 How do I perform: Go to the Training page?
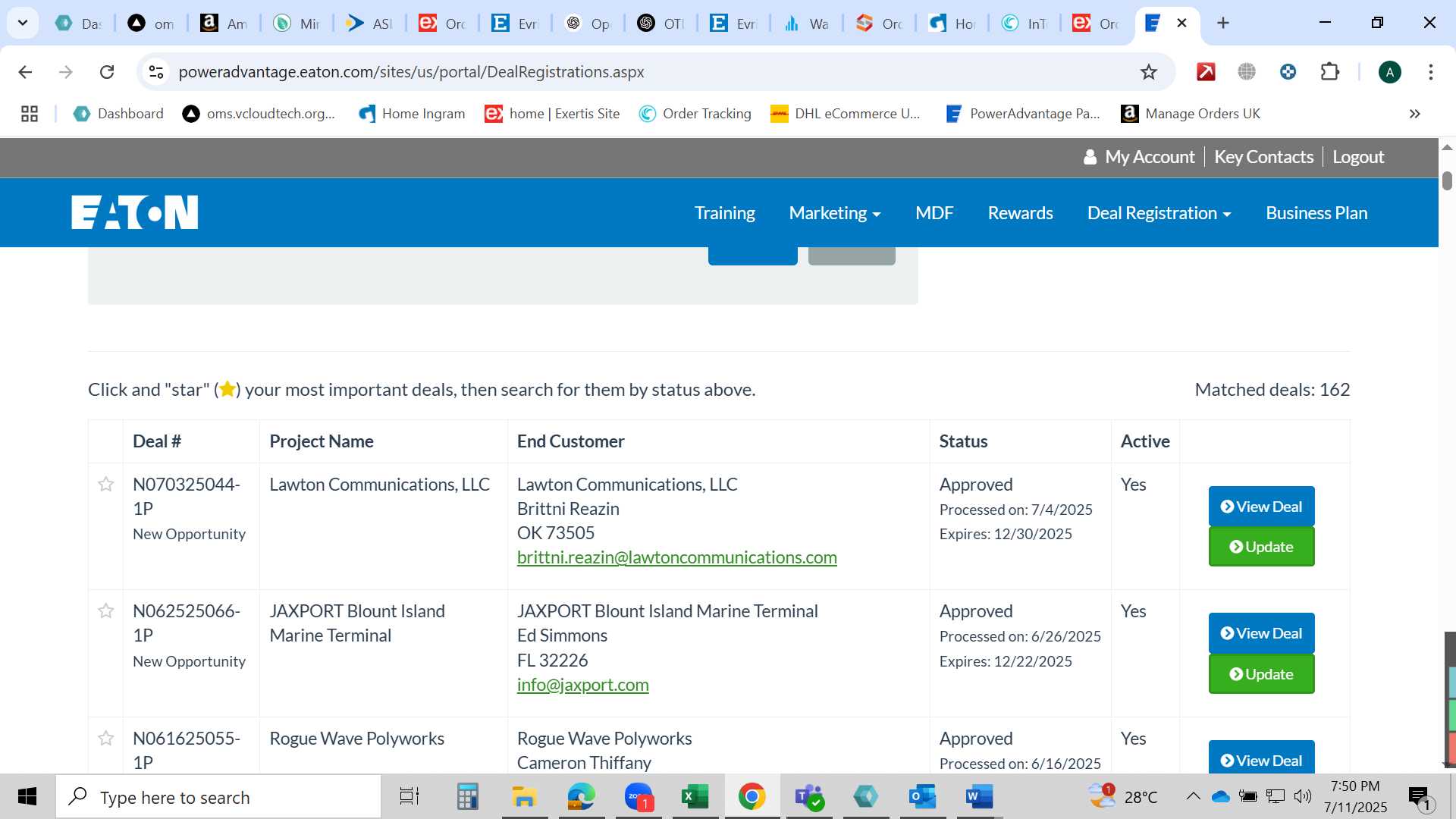tap(724, 213)
